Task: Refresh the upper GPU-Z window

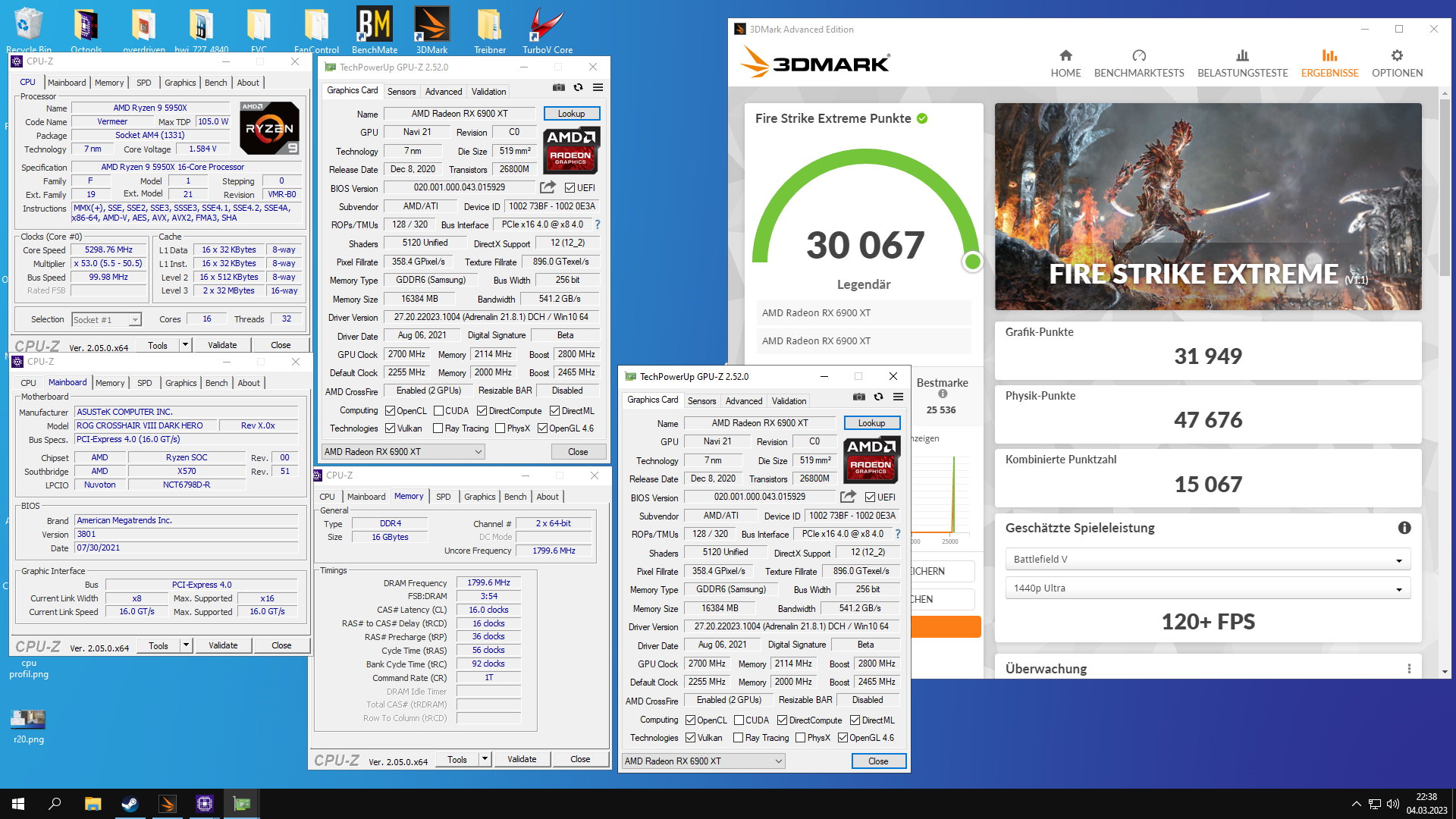Action: point(578,87)
